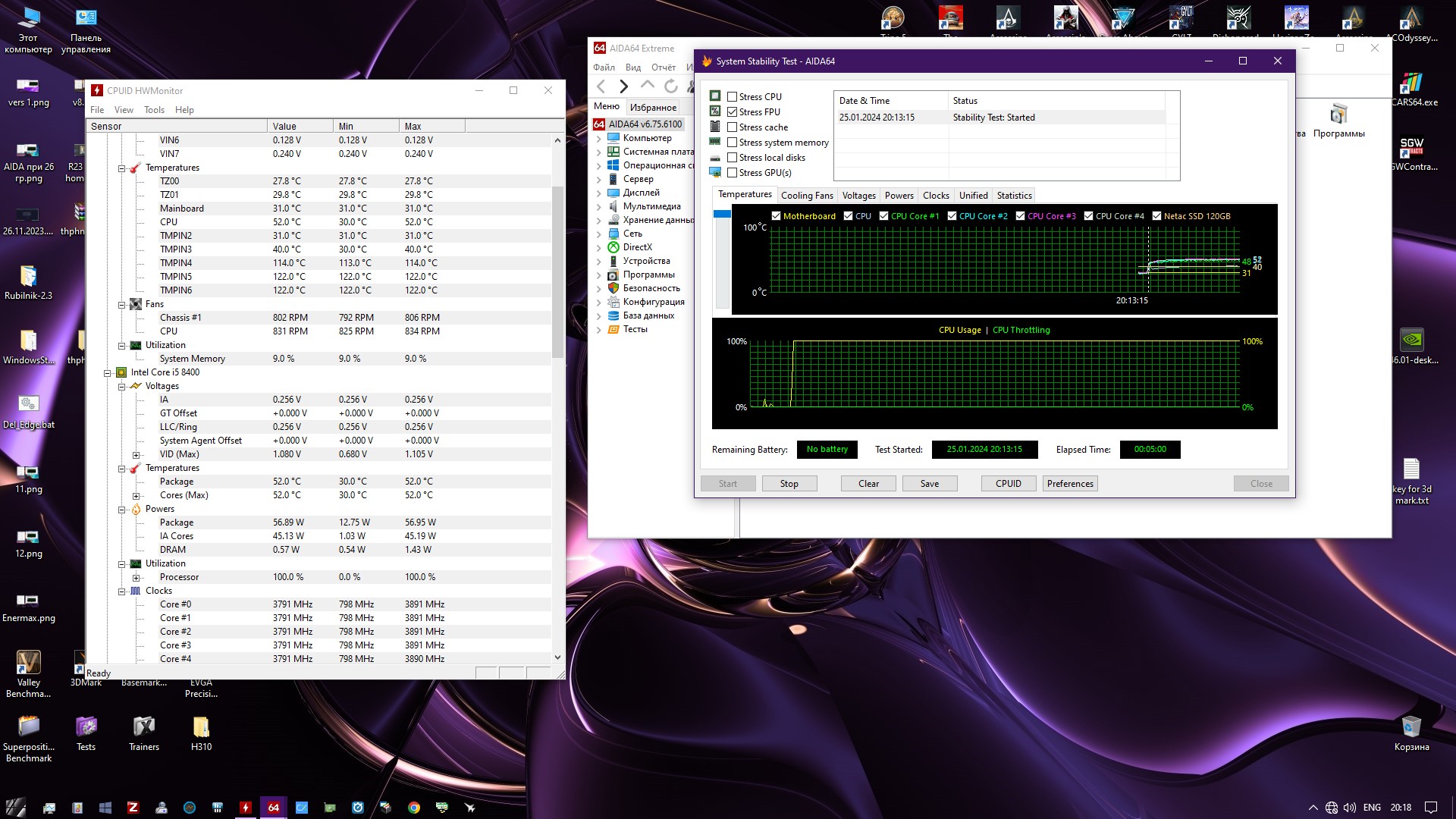Click the Stop button

(789, 484)
